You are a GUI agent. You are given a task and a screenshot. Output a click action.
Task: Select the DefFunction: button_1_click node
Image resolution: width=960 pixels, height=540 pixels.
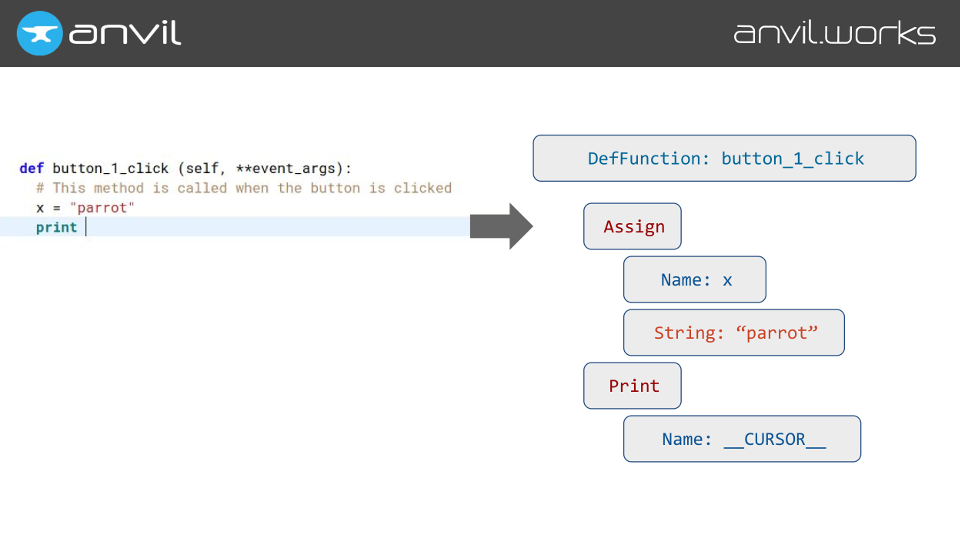point(724,158)
